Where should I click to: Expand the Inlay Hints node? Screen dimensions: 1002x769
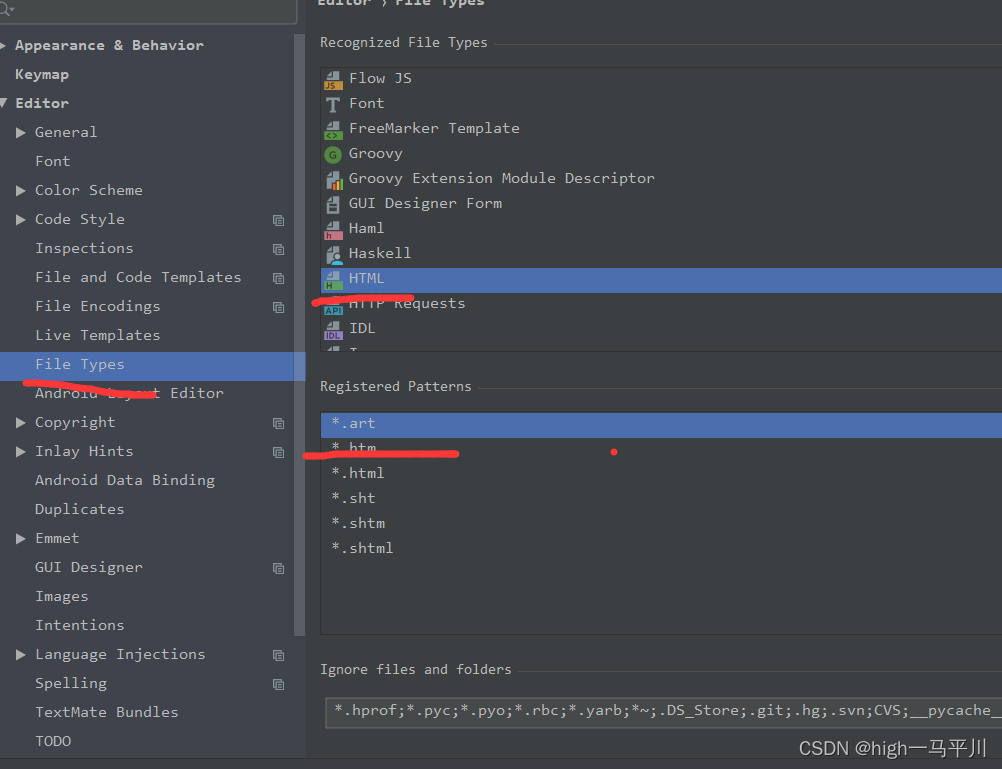tap(20, 451)
